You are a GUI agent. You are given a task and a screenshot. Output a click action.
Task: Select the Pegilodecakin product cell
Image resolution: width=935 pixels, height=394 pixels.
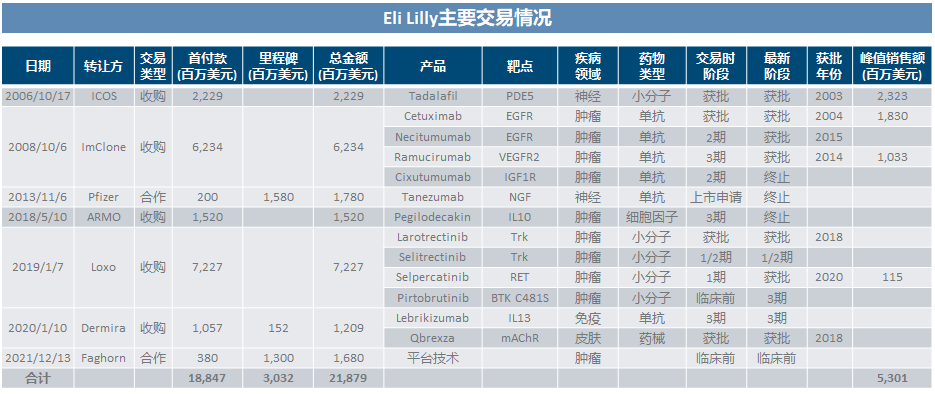pyautogui.click(x=433, y=217)
